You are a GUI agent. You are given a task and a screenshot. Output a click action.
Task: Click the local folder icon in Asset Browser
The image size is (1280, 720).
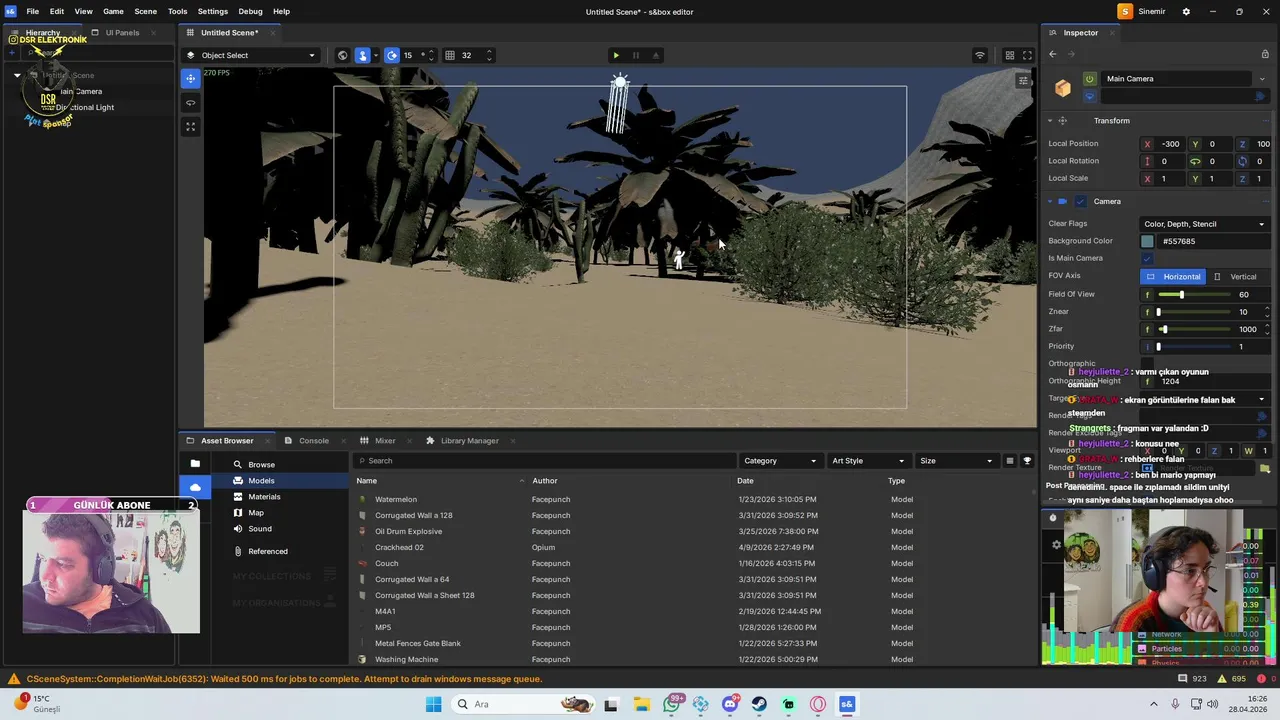(x=195, y=464)
